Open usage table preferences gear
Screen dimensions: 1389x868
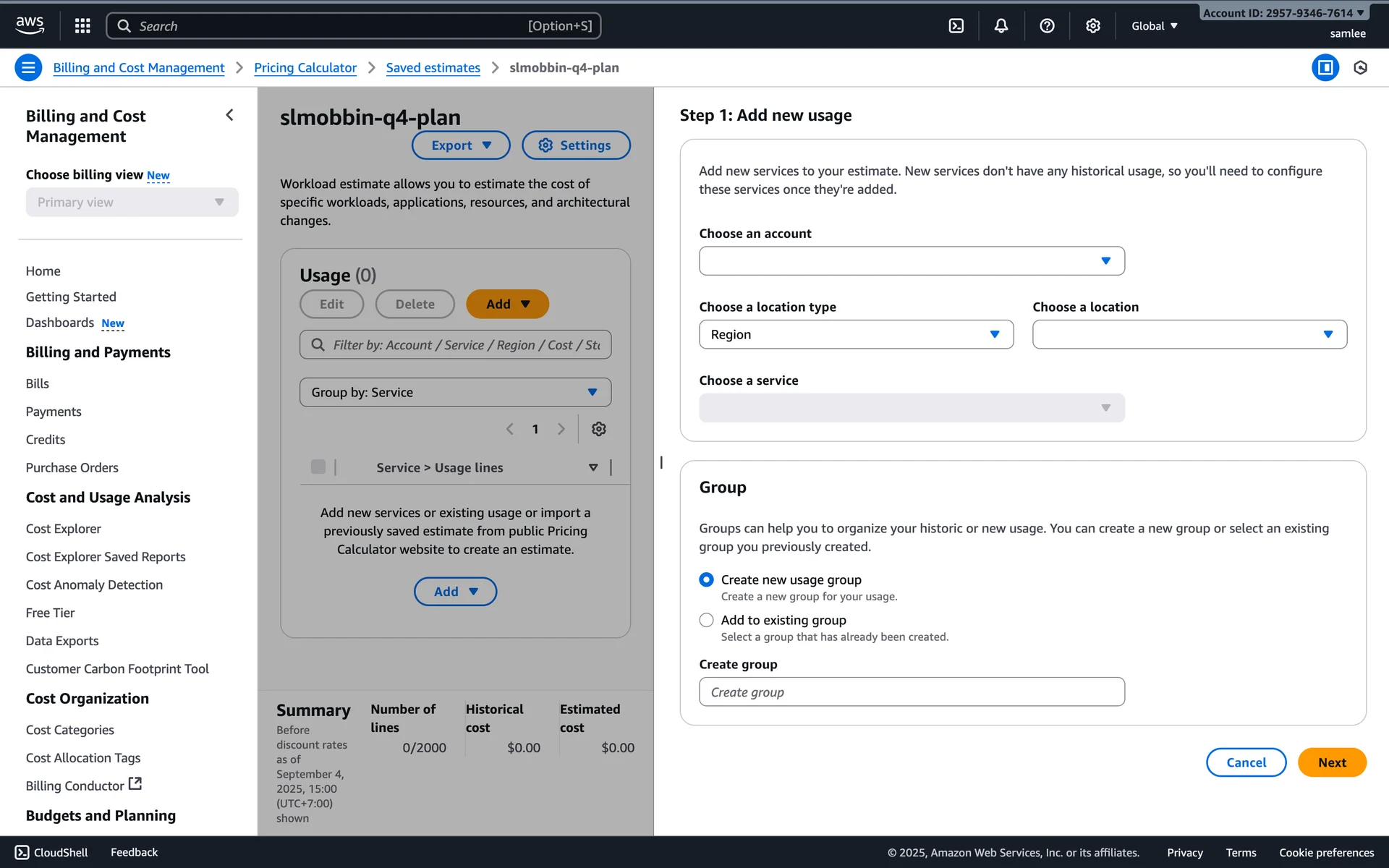[x=598, y=429]
